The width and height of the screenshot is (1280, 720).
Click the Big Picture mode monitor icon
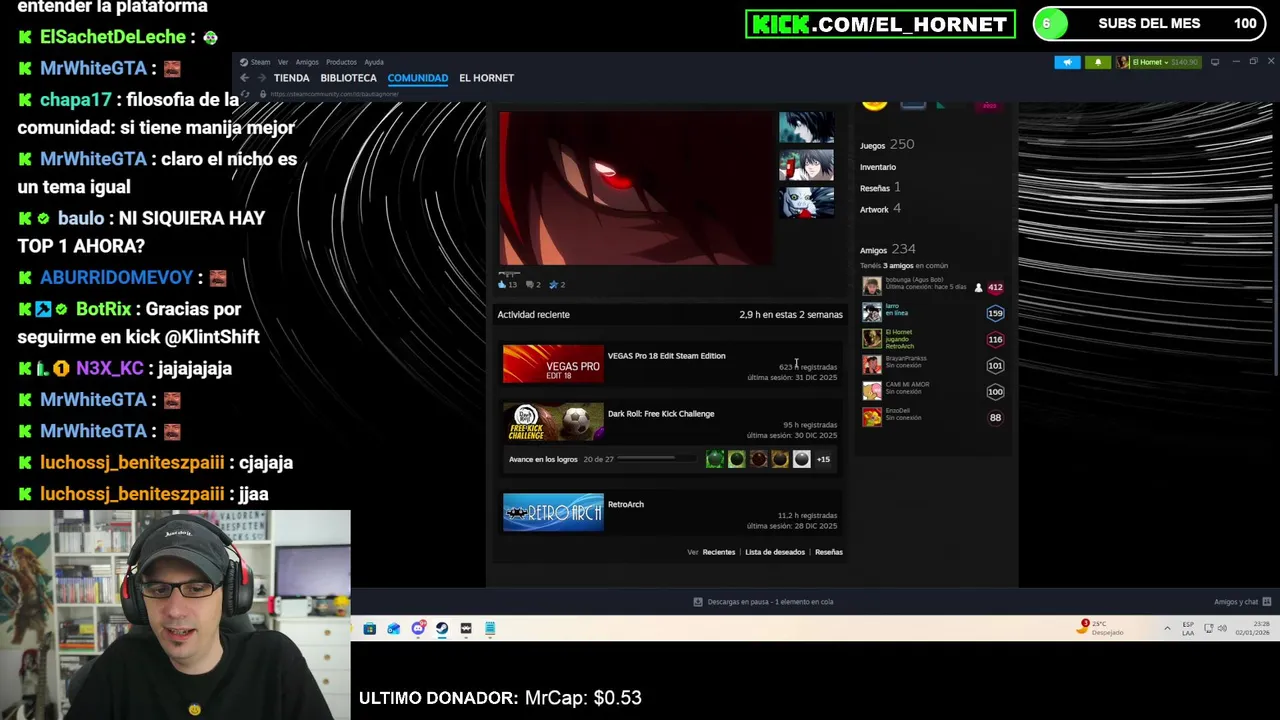pos(1215,62)
